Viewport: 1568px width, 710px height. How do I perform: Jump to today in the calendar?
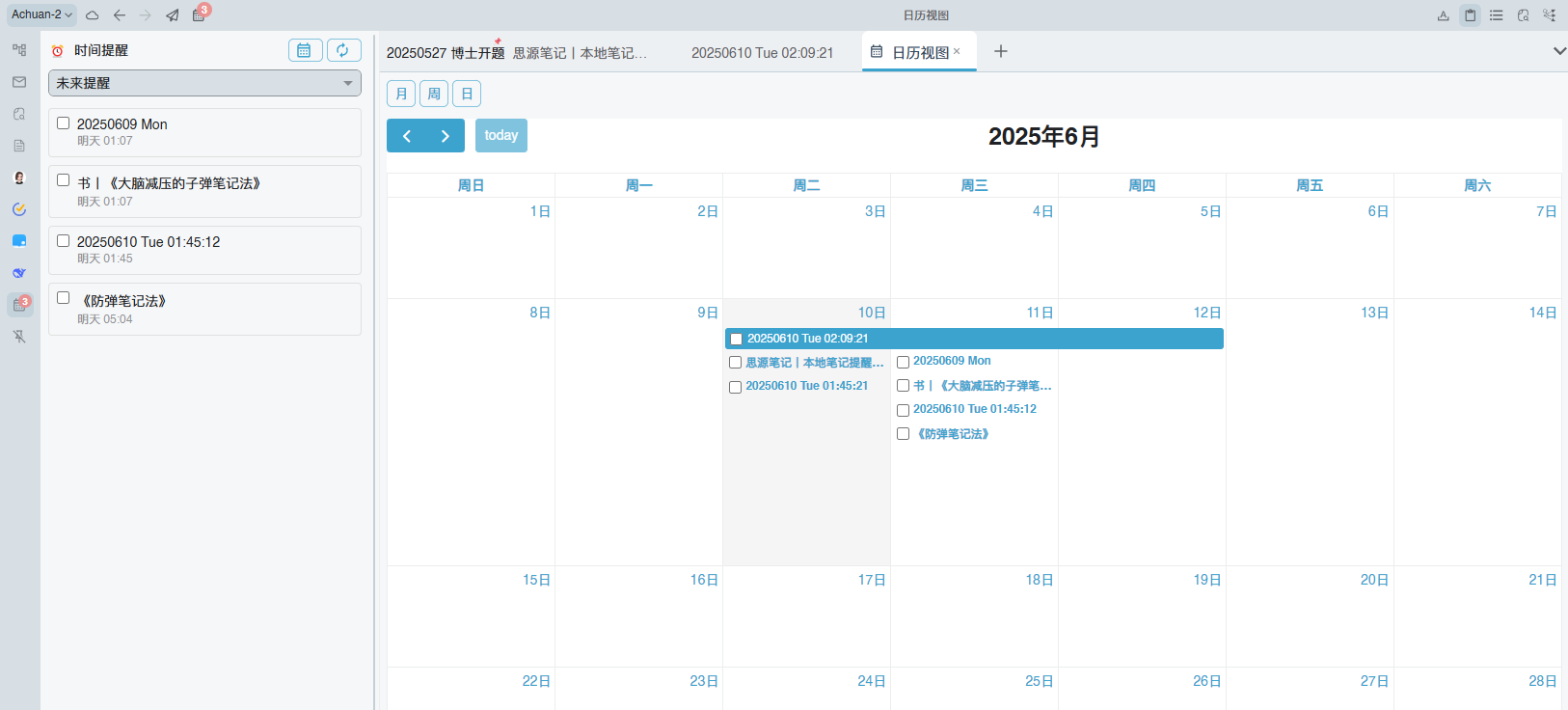[x=501, y=136]
